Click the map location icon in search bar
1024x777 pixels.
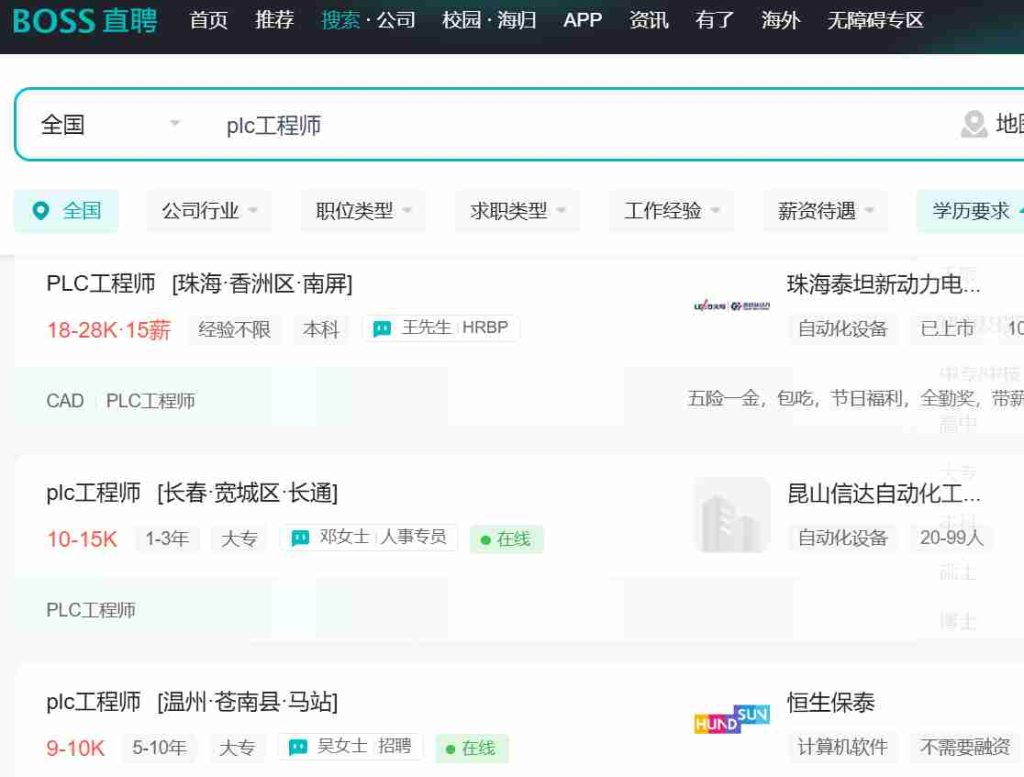click(974, 124)
